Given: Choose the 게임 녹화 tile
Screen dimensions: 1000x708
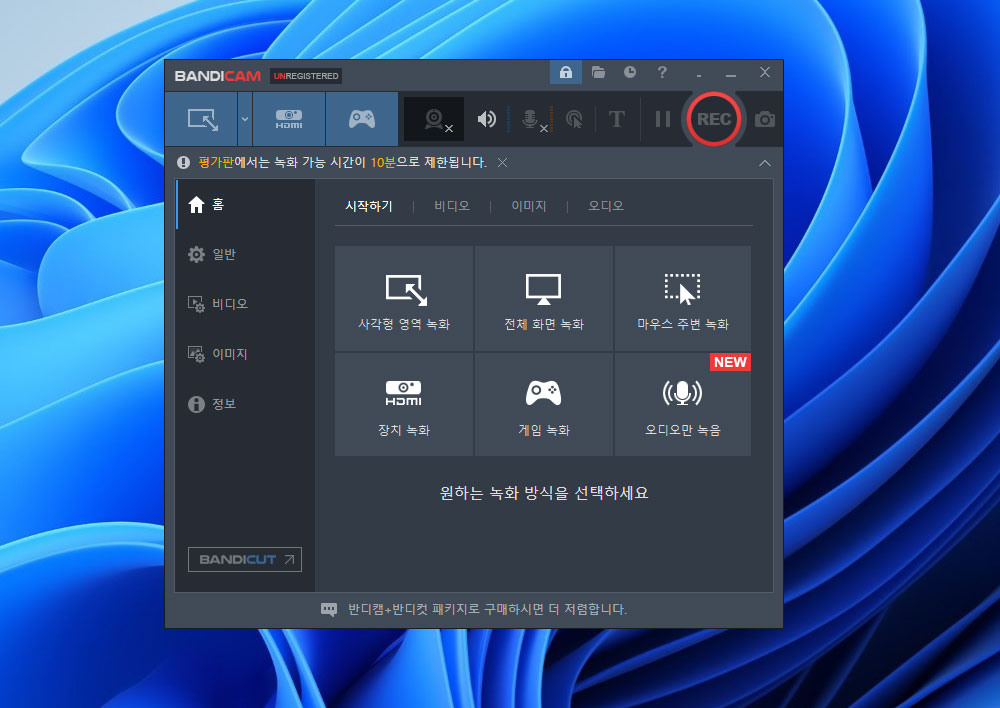Looking at the screenshot, I should (x=544, y=404).
